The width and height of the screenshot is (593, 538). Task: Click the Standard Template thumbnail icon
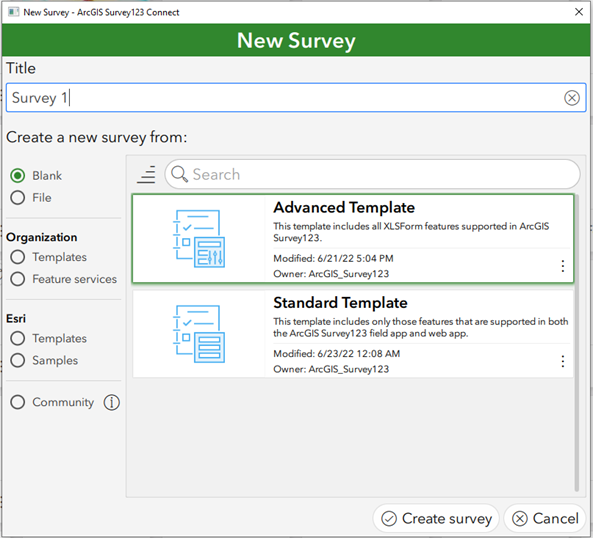pos(199,334)
